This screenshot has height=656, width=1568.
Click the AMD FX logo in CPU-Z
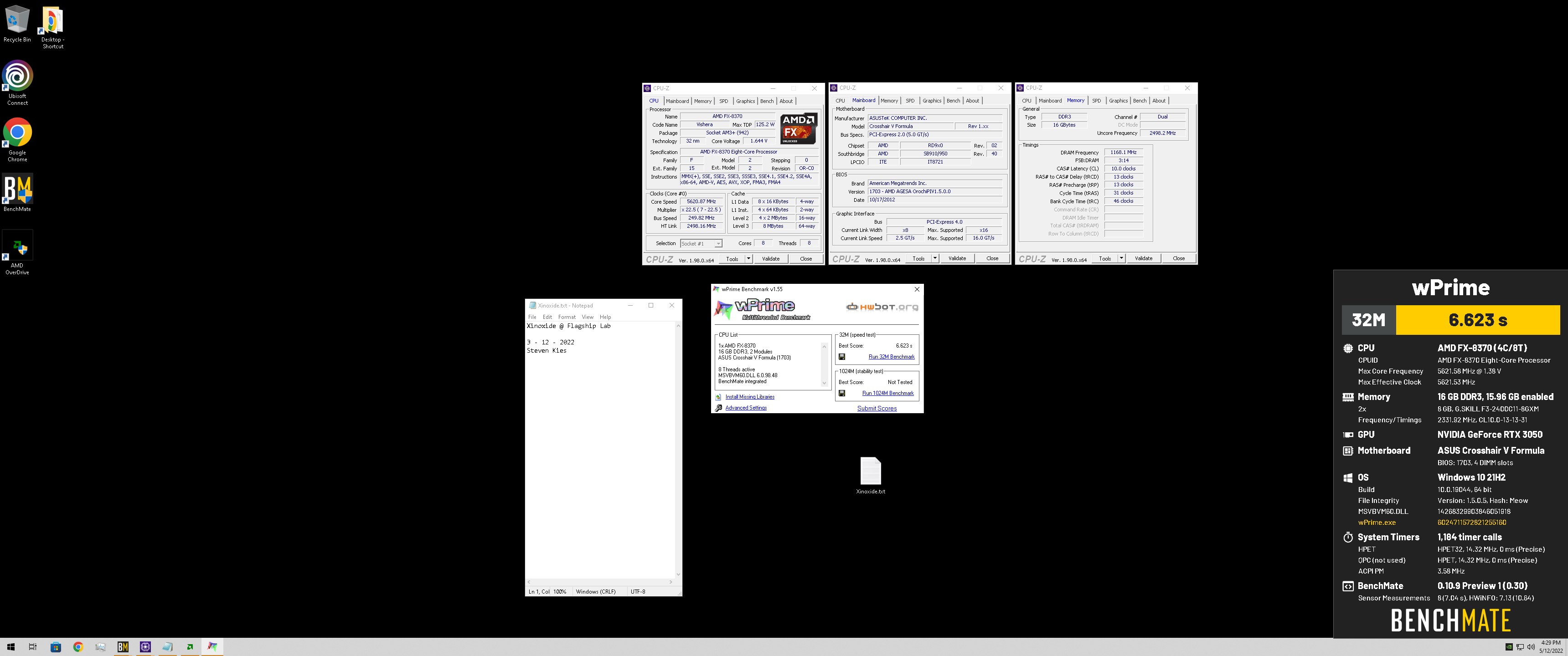point(798,128)
